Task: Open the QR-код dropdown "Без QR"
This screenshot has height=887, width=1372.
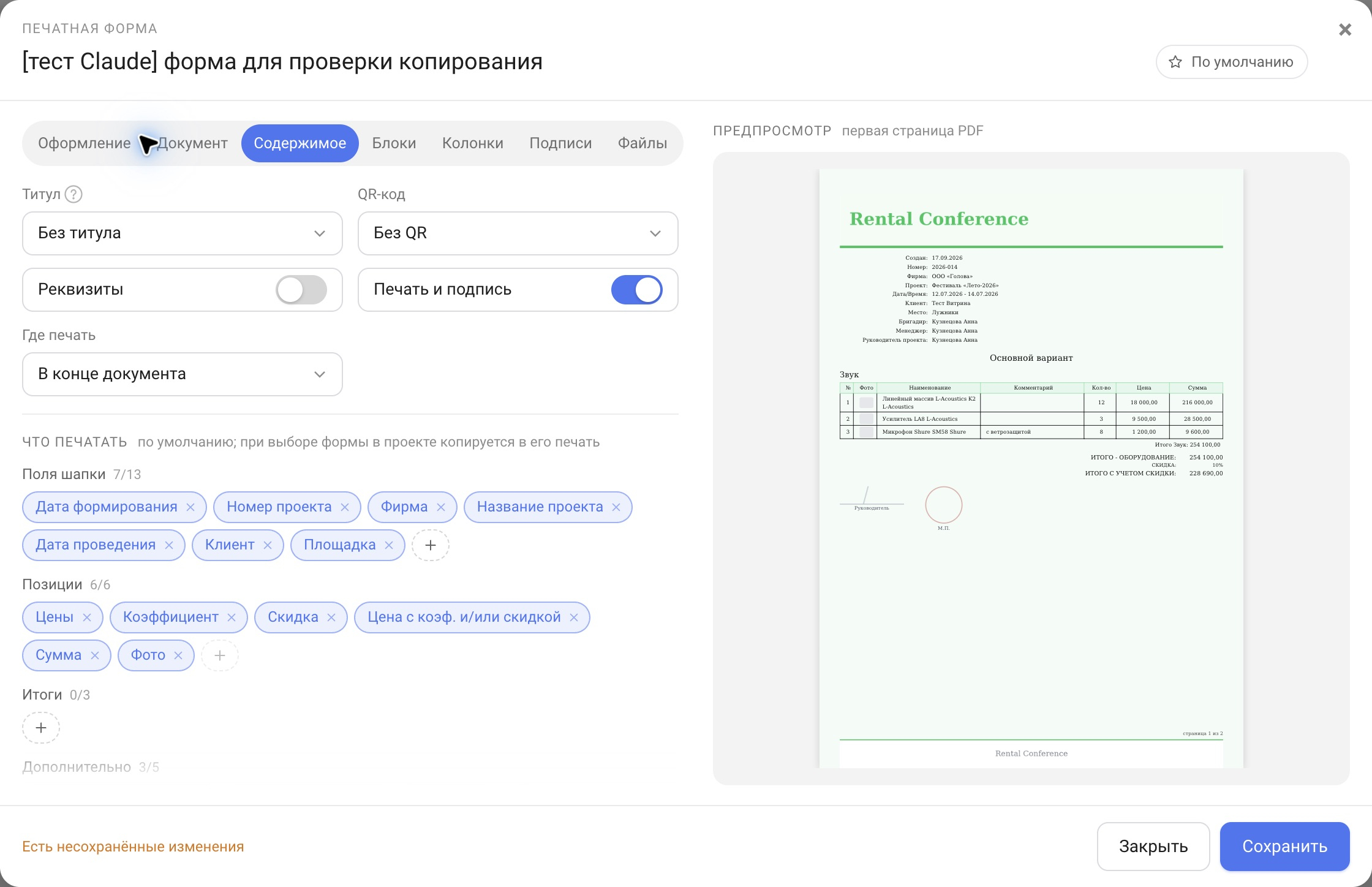Action: (x=518, y=233)
